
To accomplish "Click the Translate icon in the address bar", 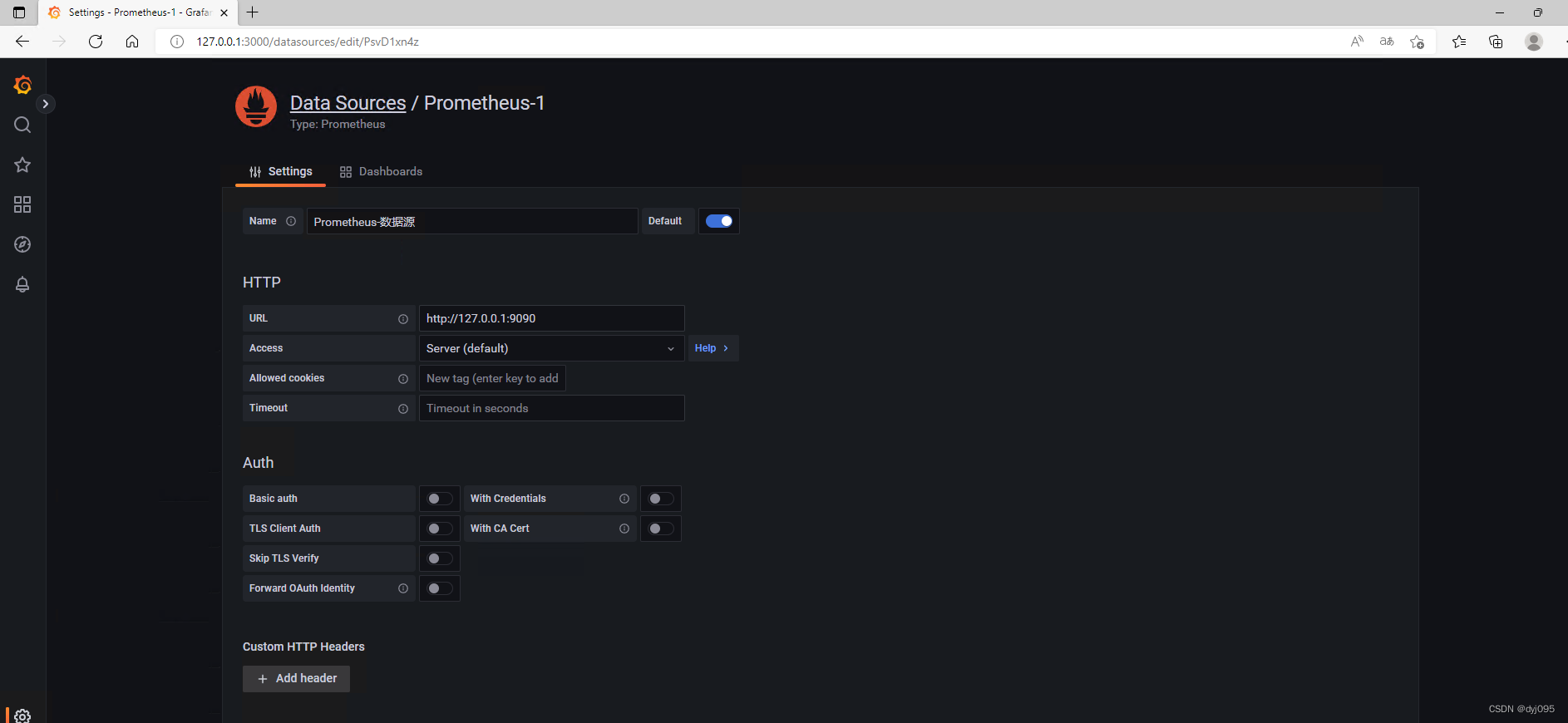I will pos(1387,42).
